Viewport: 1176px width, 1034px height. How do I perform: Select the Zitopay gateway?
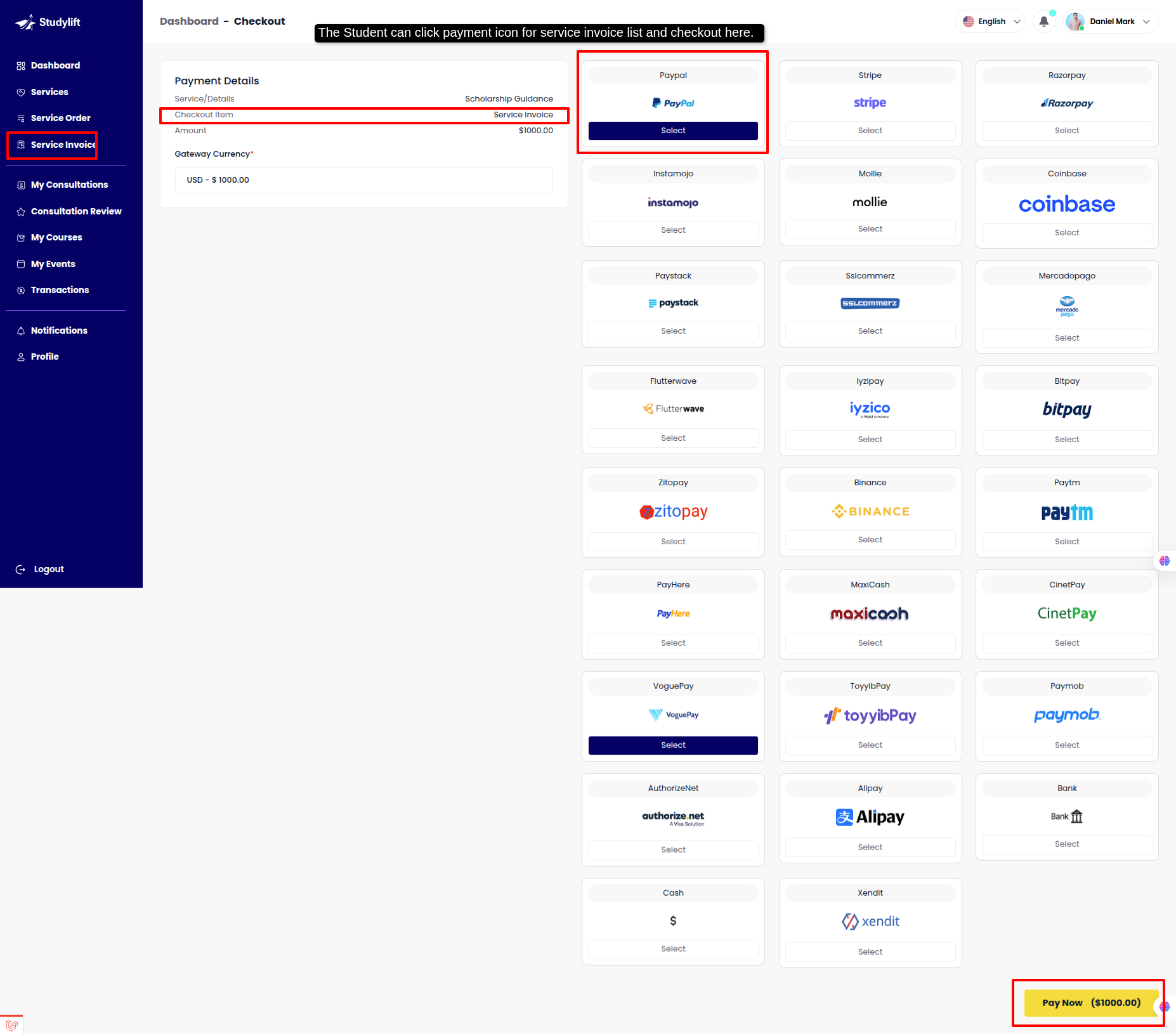[x=673, y=542]
